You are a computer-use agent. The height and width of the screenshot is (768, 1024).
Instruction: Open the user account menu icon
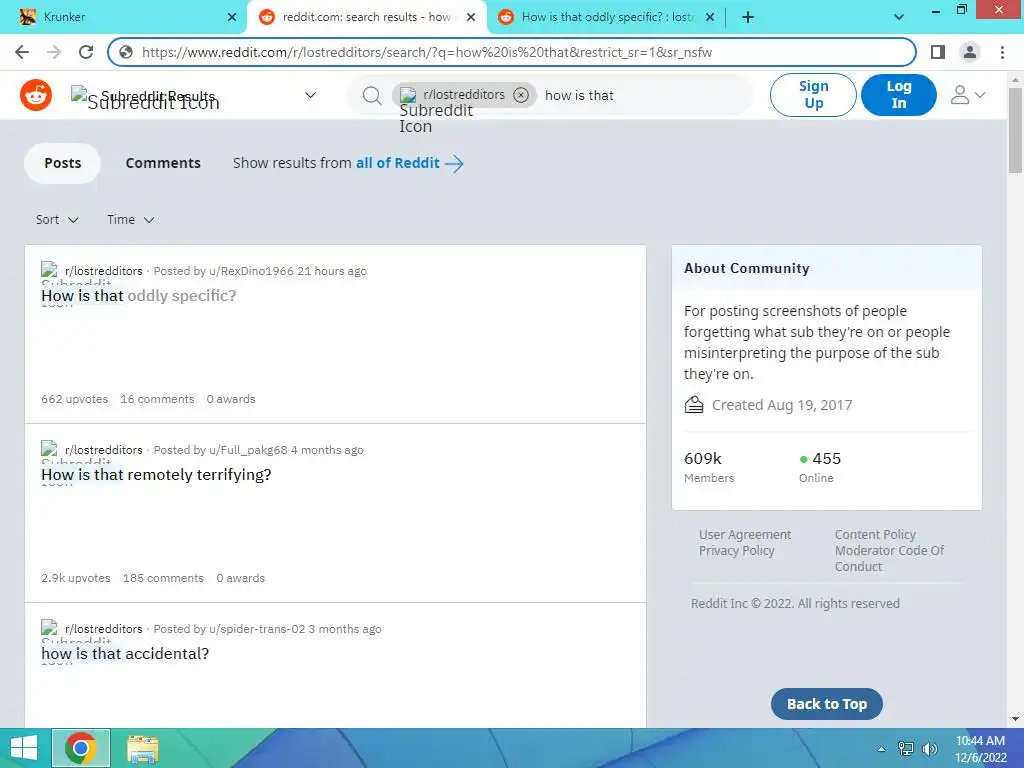pyautogui.click(x=968, y=95)
